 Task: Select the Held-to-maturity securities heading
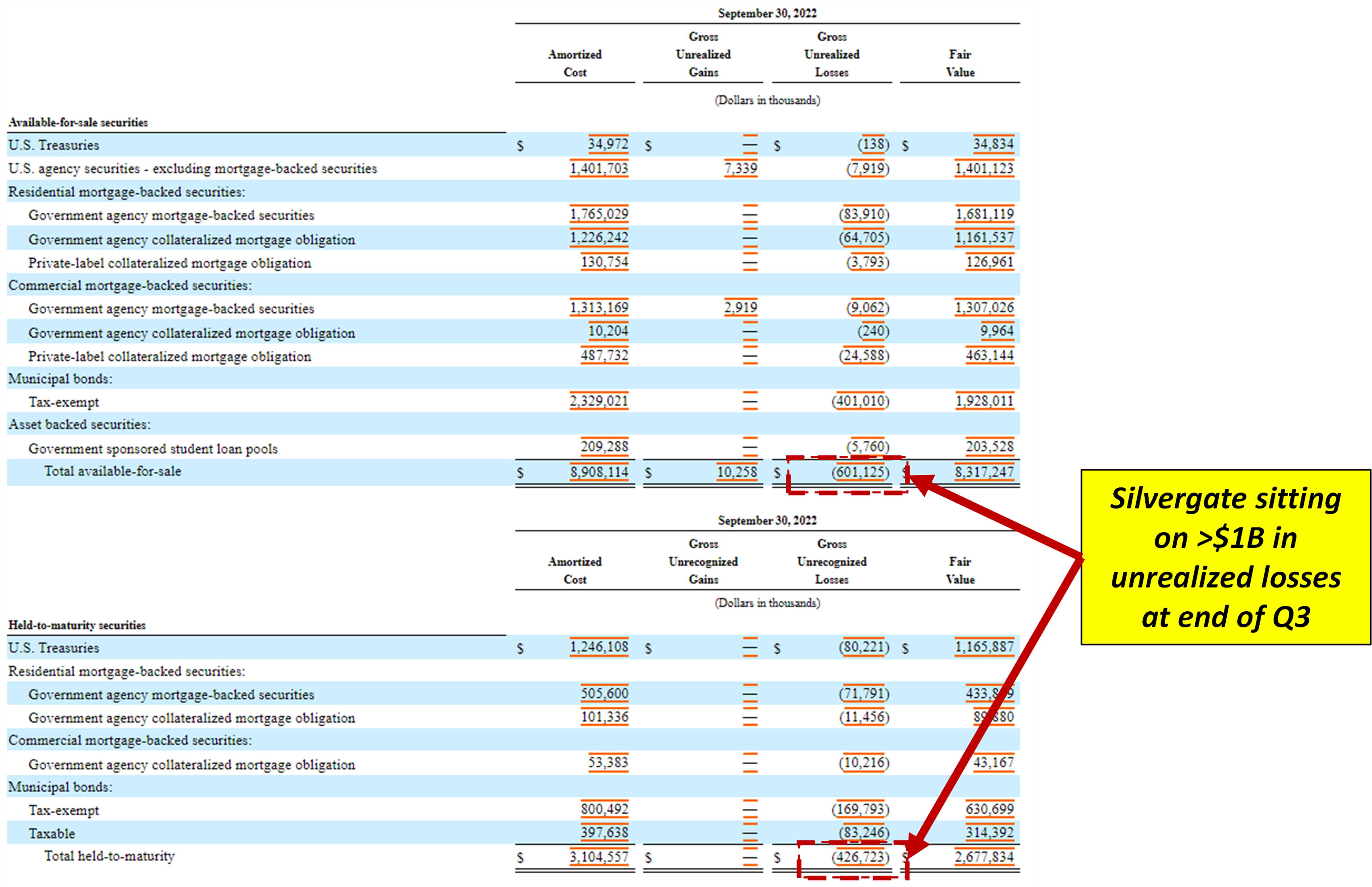77,625
